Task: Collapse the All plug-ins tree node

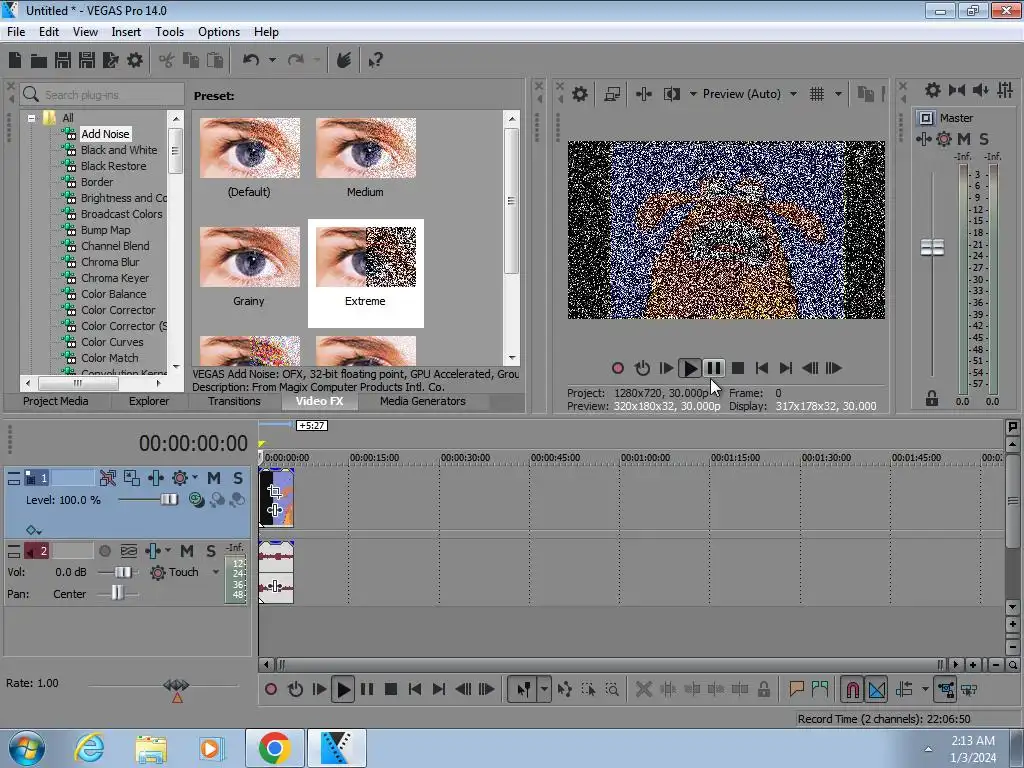Action: pyautogui.click(x=31, y=118)
